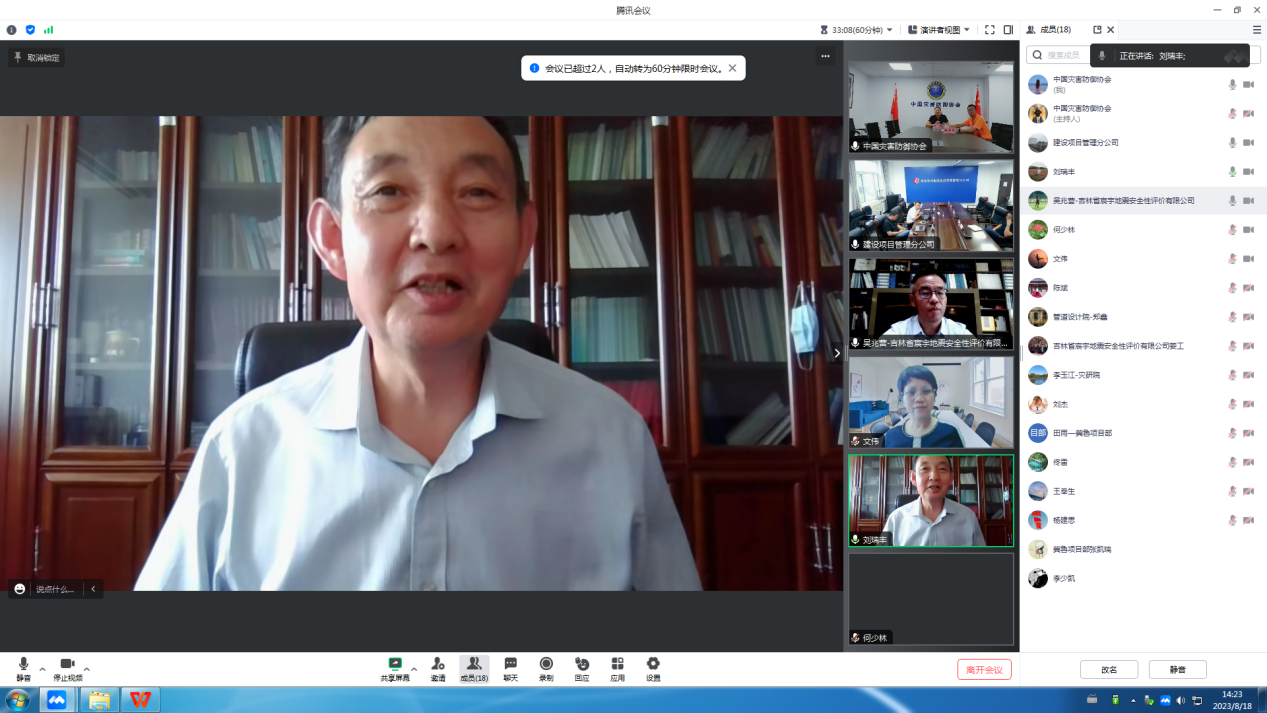Open File Explorer on the taskbar
Image resolution: width=1267 pixels, height=713 pixels.
(99, 700)
